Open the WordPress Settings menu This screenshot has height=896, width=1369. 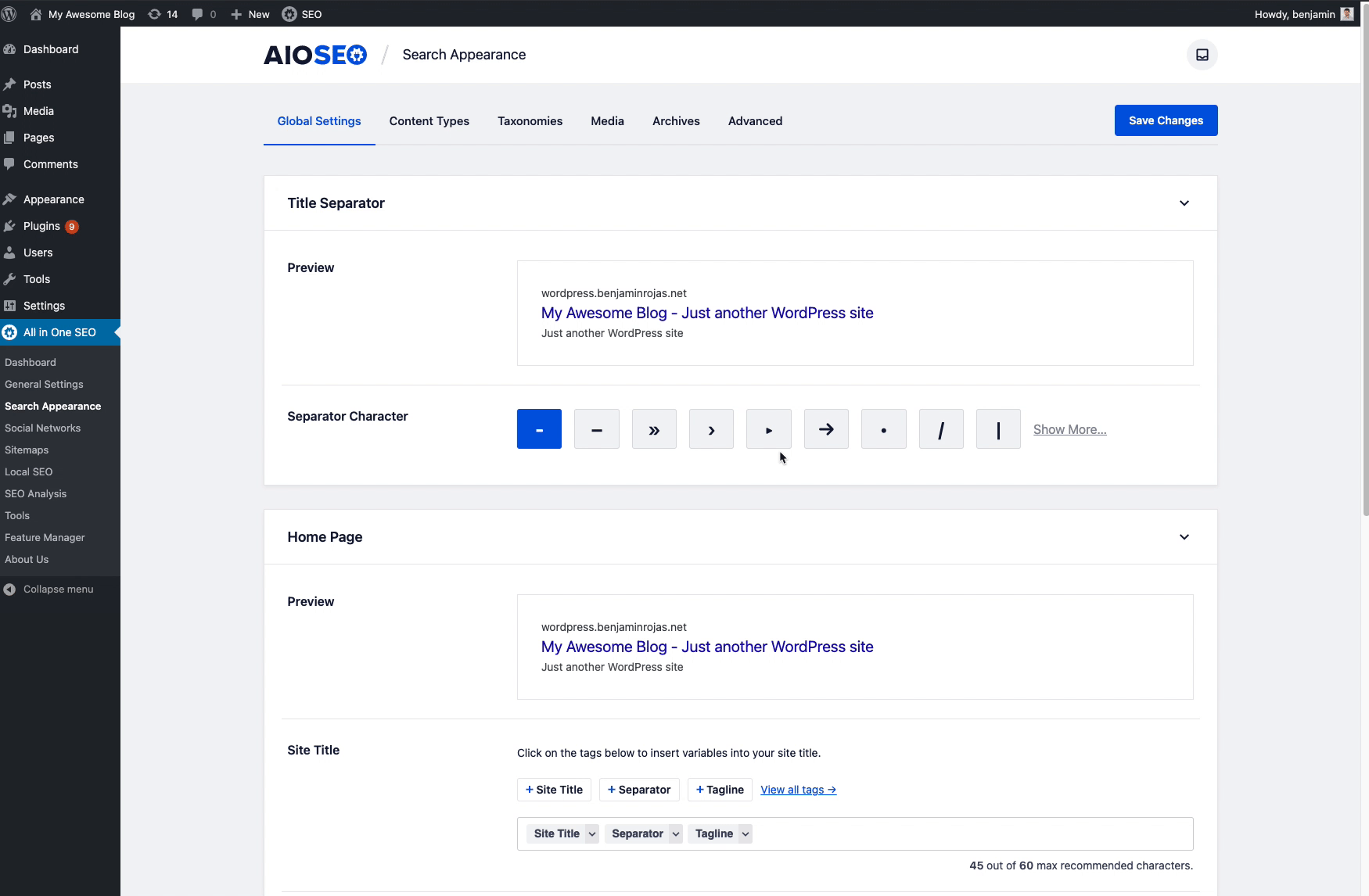(x=44, y=306)
